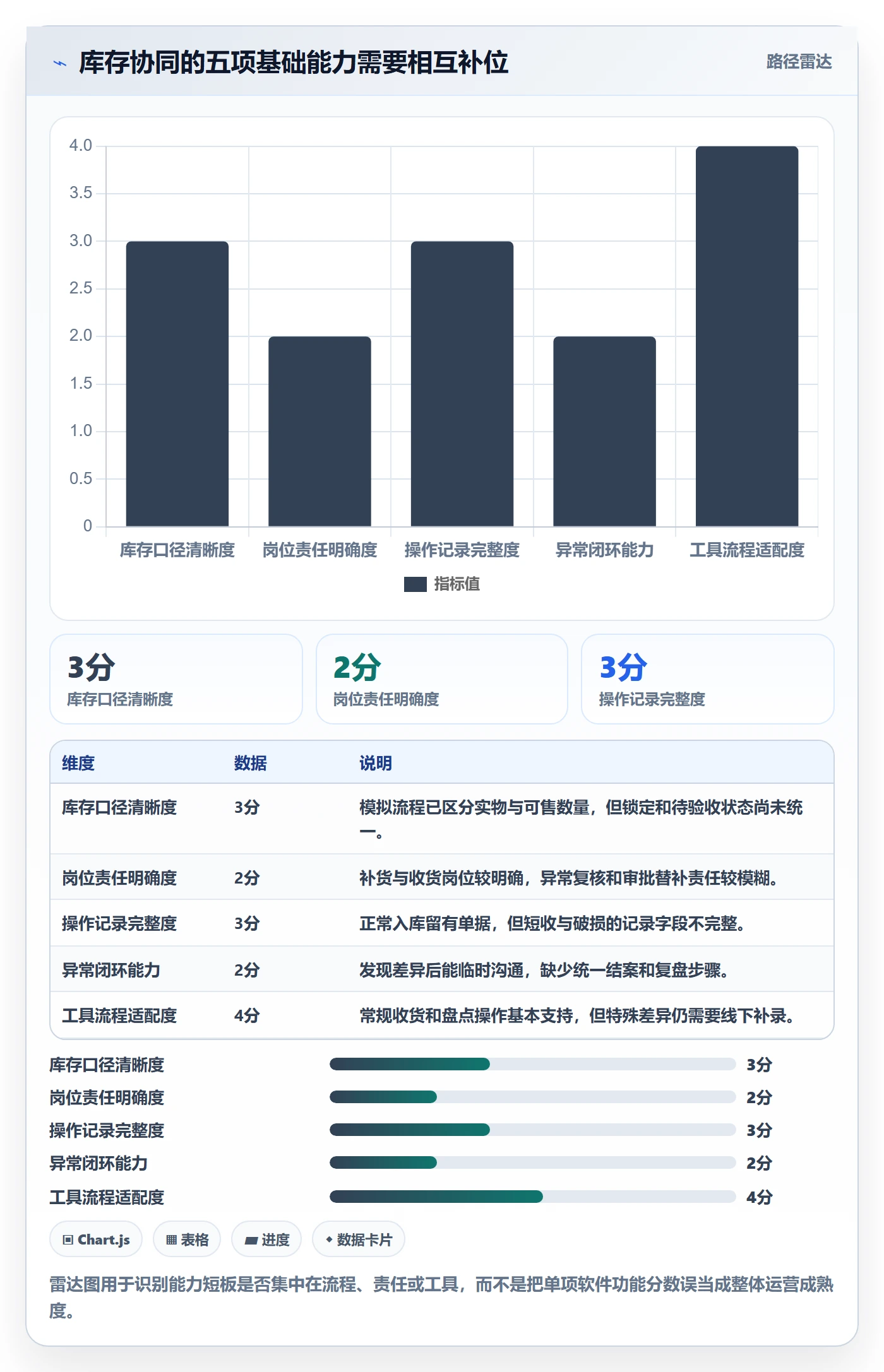Click the 说明 column header
Screen dimensions: 884x1372
376,763
